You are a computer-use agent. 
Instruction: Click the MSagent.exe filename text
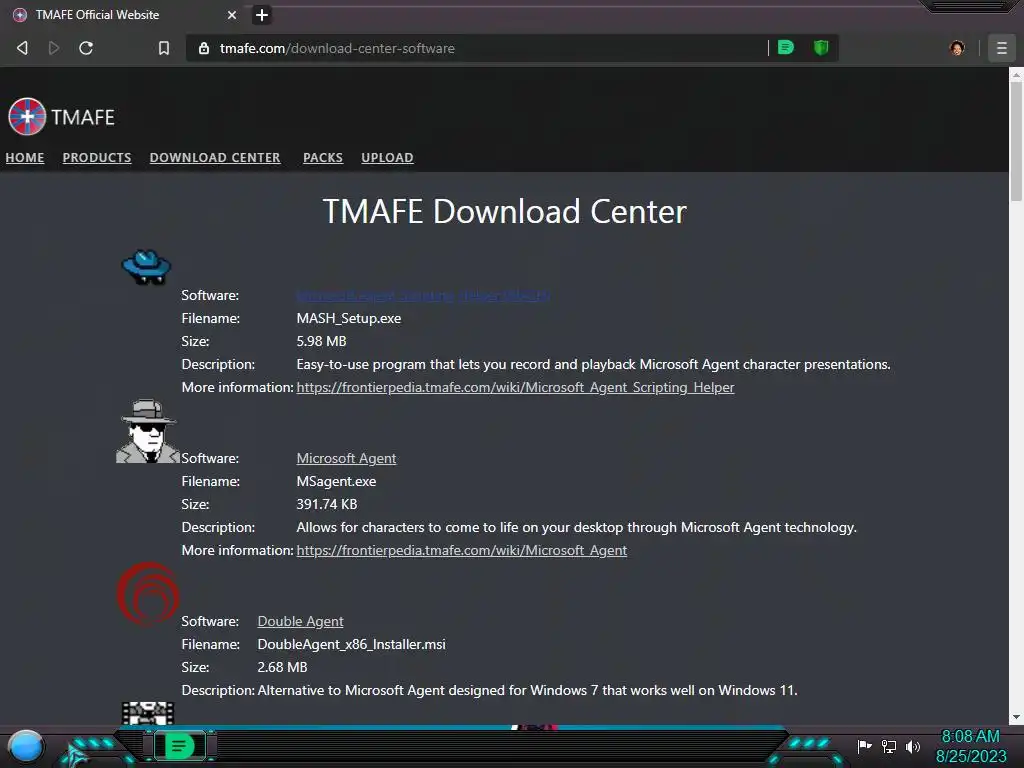point(336,481)
